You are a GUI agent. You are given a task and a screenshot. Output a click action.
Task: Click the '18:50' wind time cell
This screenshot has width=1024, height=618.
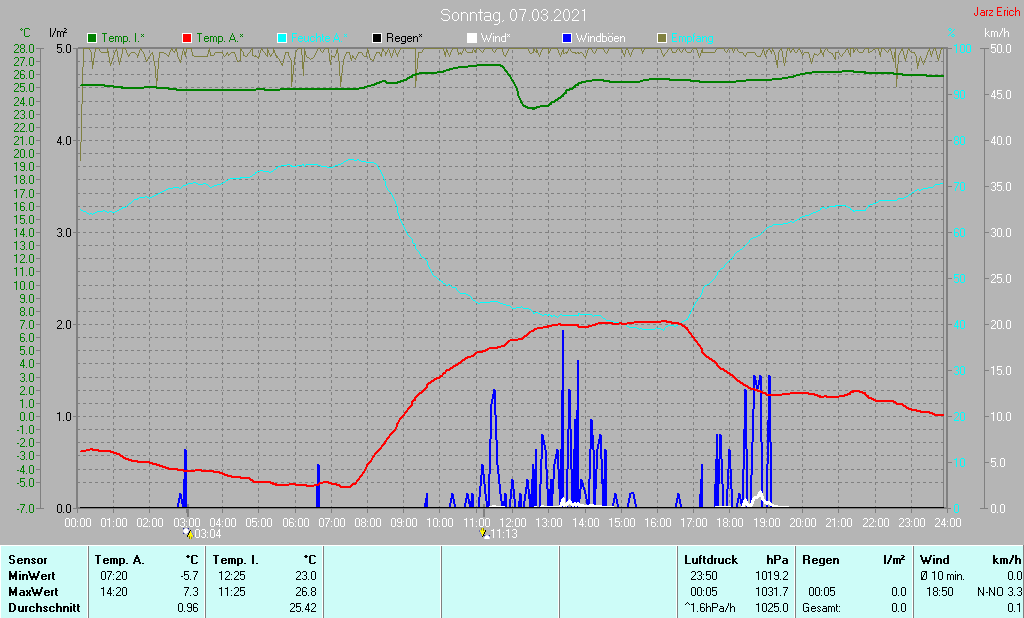pyautogui.click(x=940, y=592)
